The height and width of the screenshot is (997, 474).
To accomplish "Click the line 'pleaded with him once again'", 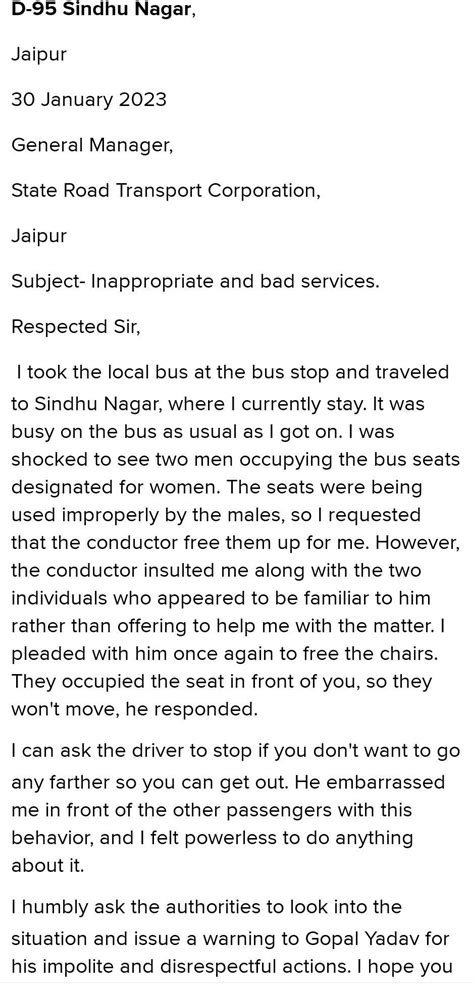I will [216, 654].
